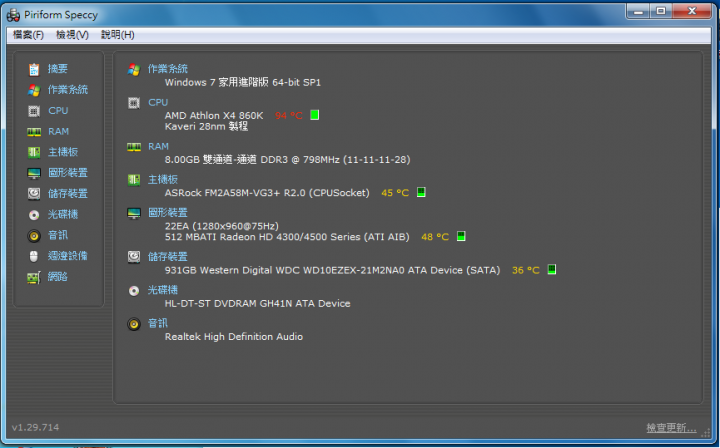Click the motherboard 45 °C temperature indicator
The height and width of the screenshot is (448, 720).
point(421,192)
